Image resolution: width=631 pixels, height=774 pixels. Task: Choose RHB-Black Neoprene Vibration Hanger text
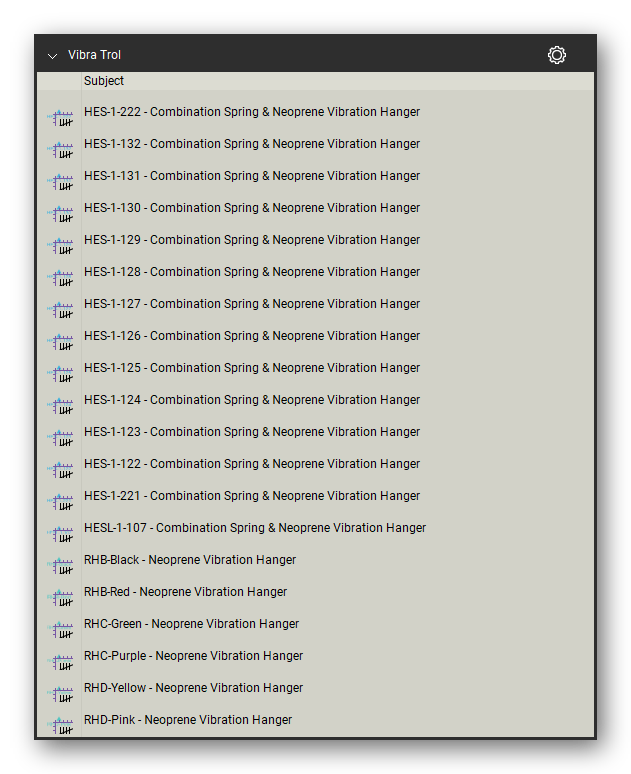point(190,560)
